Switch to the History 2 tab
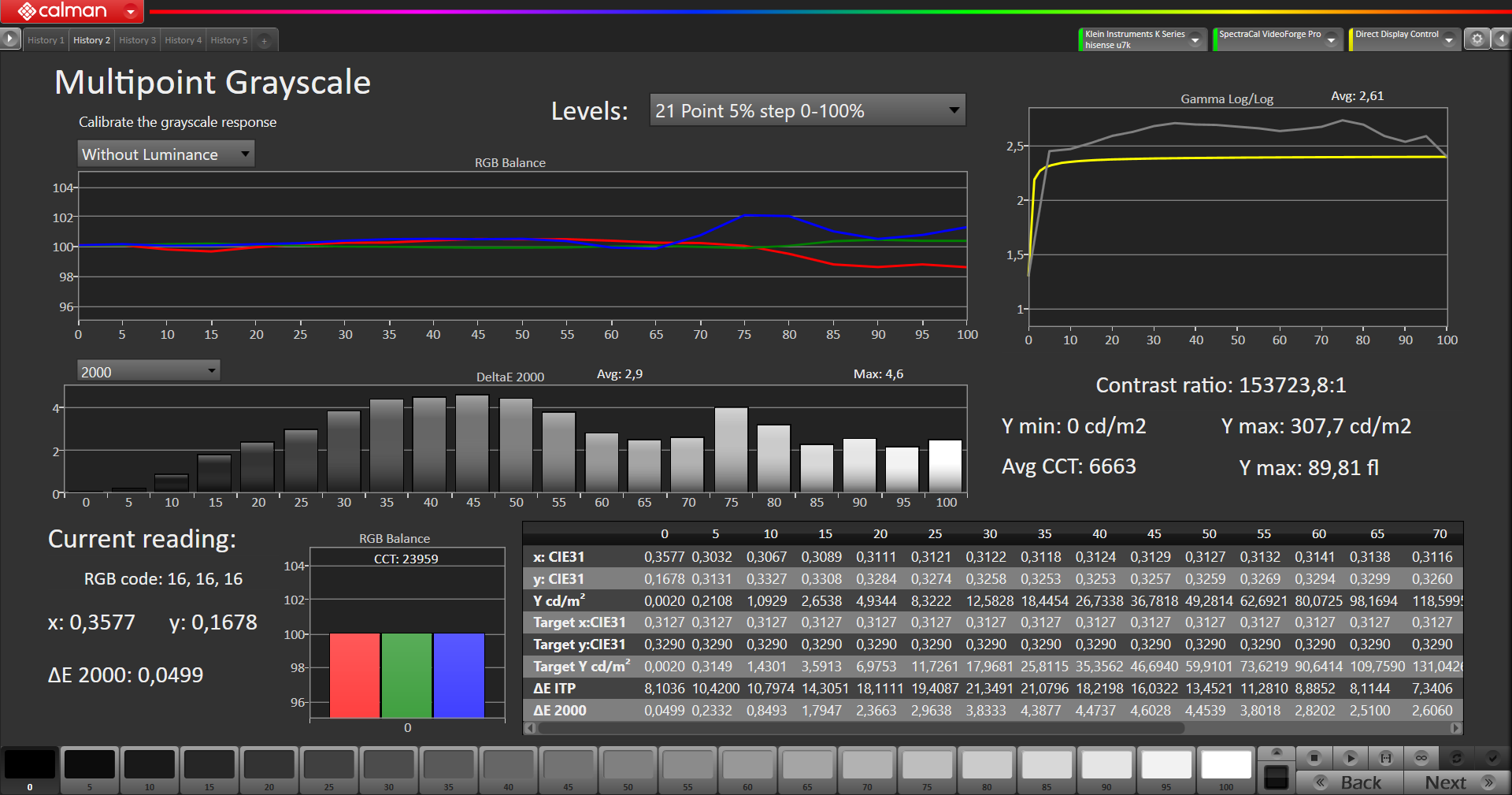Viewport: 1512px width, 795px height. point(91,40)
